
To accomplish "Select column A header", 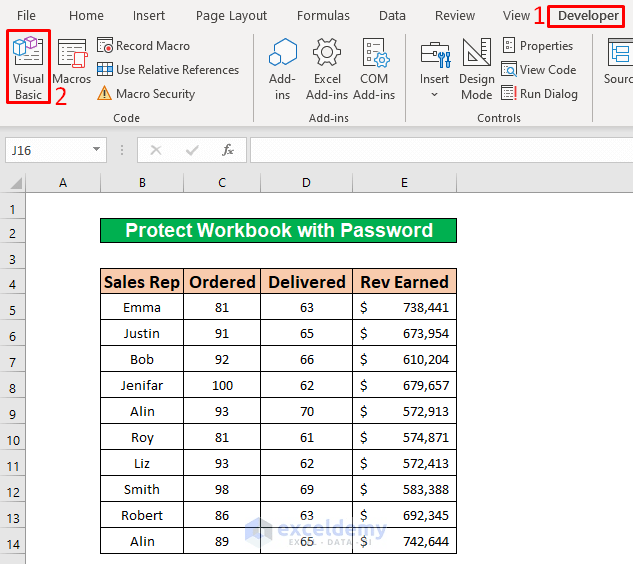I will (x=63, y=183).
